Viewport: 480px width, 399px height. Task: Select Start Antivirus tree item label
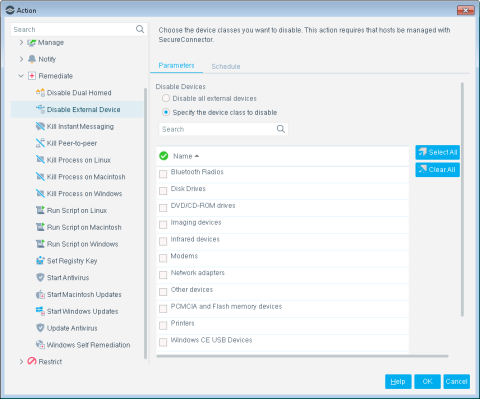[68, 278]
